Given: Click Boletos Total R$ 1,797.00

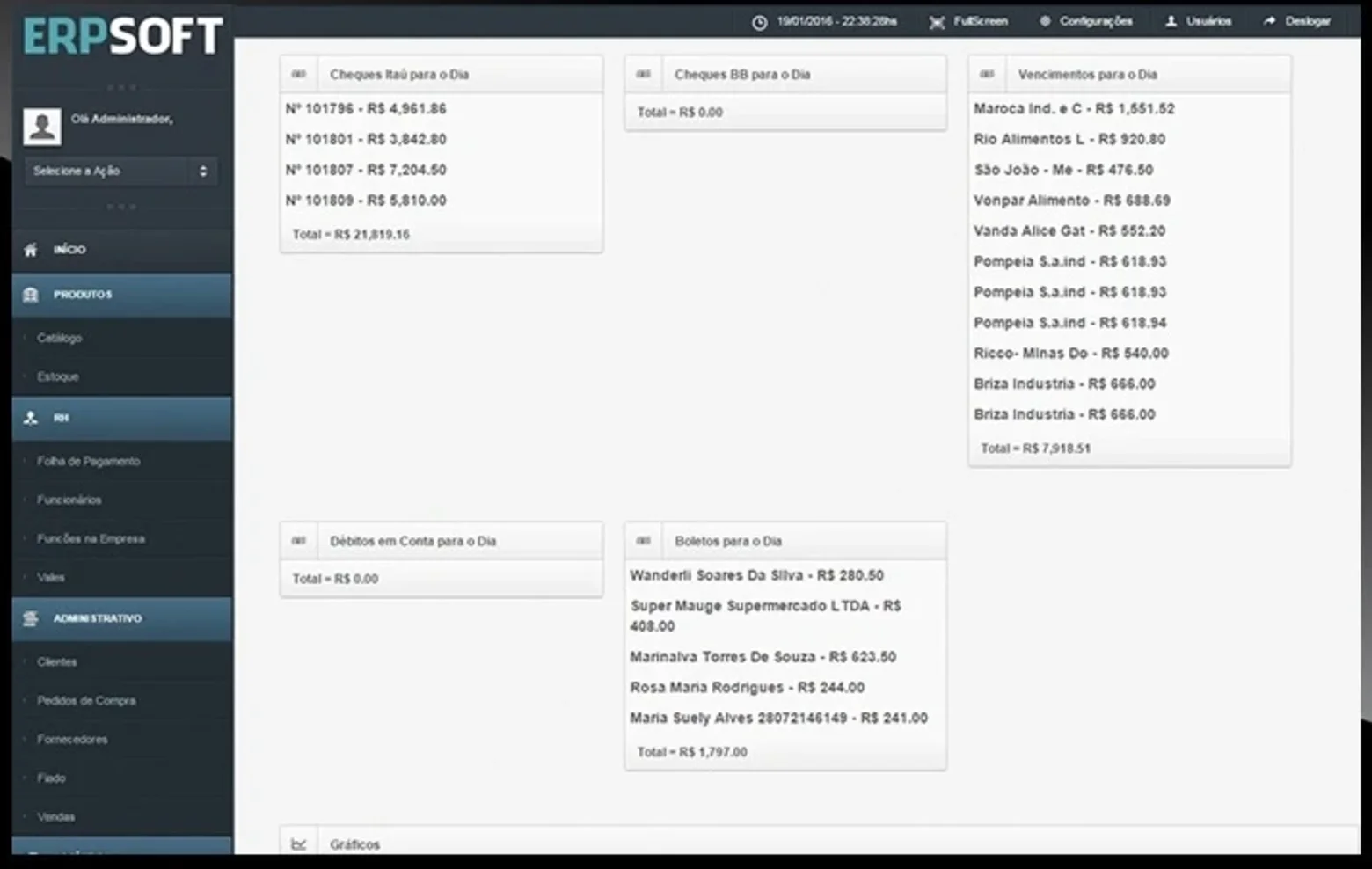Looking at the screenshot, I should [x=692, y=752].
